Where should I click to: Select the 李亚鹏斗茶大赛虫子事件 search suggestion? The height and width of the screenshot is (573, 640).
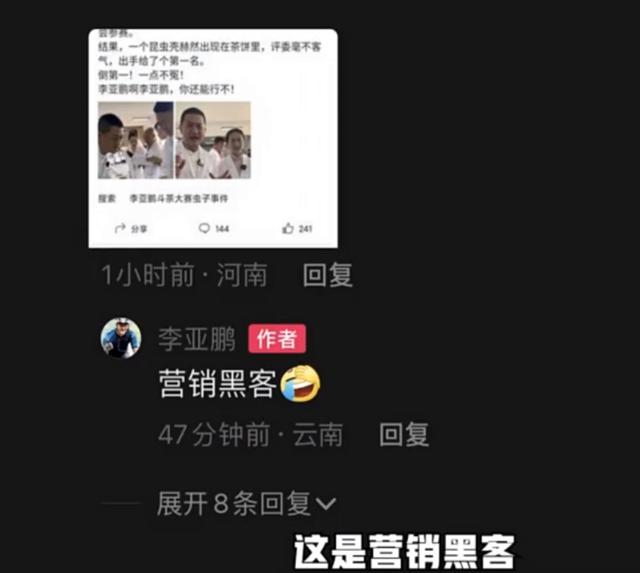click(x=179, y=198)
